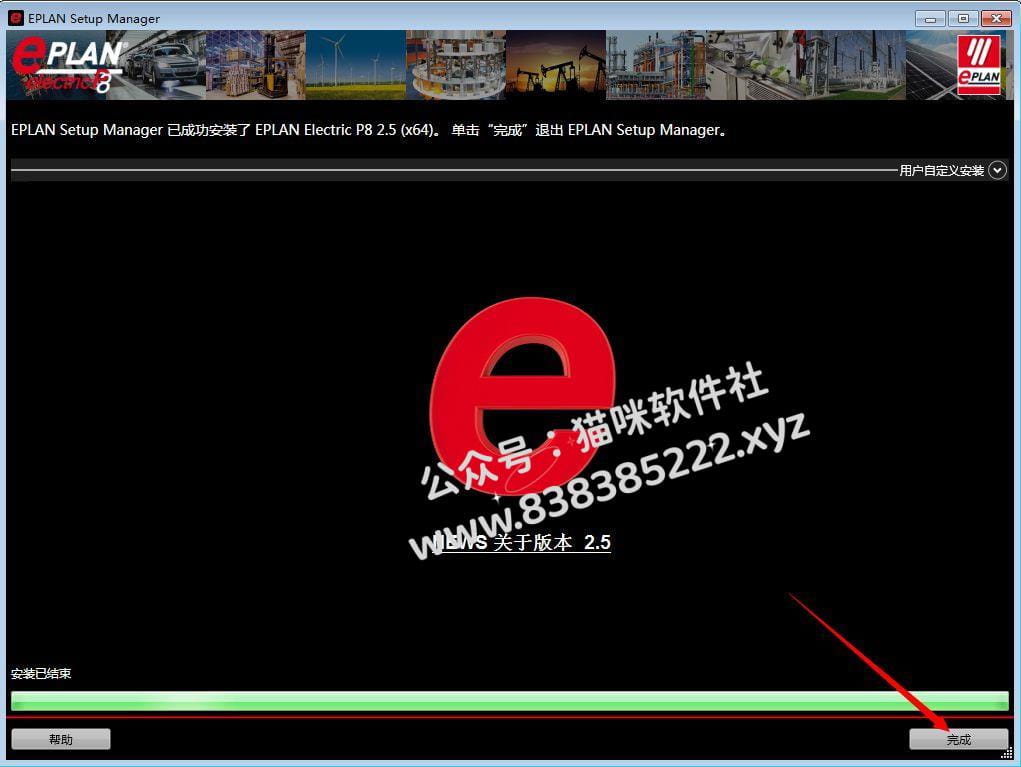Screen dimensions: 1021x767
Task: Minimize the EPLAN Setup Manager window
Action: click(930, 18)
